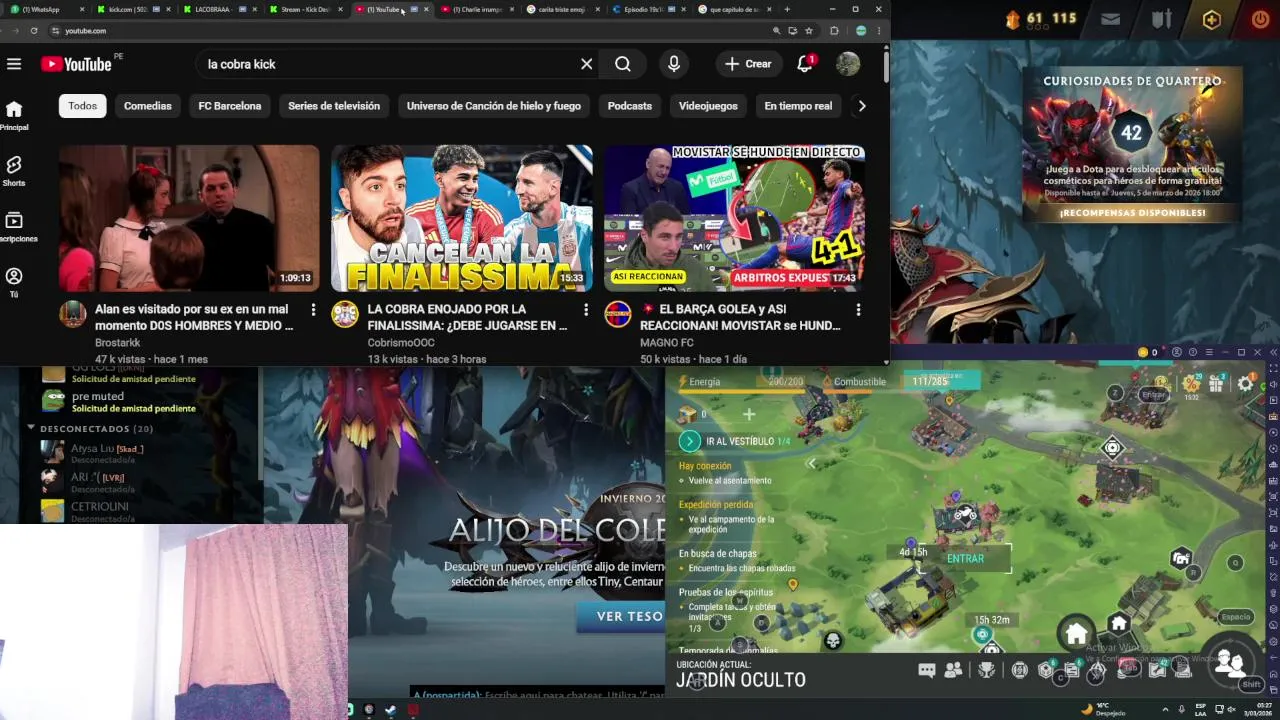Open the YouTube account avatar menu
The height and width of the screenshot is (720, 1280).
pyautogui.click(x=848, y=64)
